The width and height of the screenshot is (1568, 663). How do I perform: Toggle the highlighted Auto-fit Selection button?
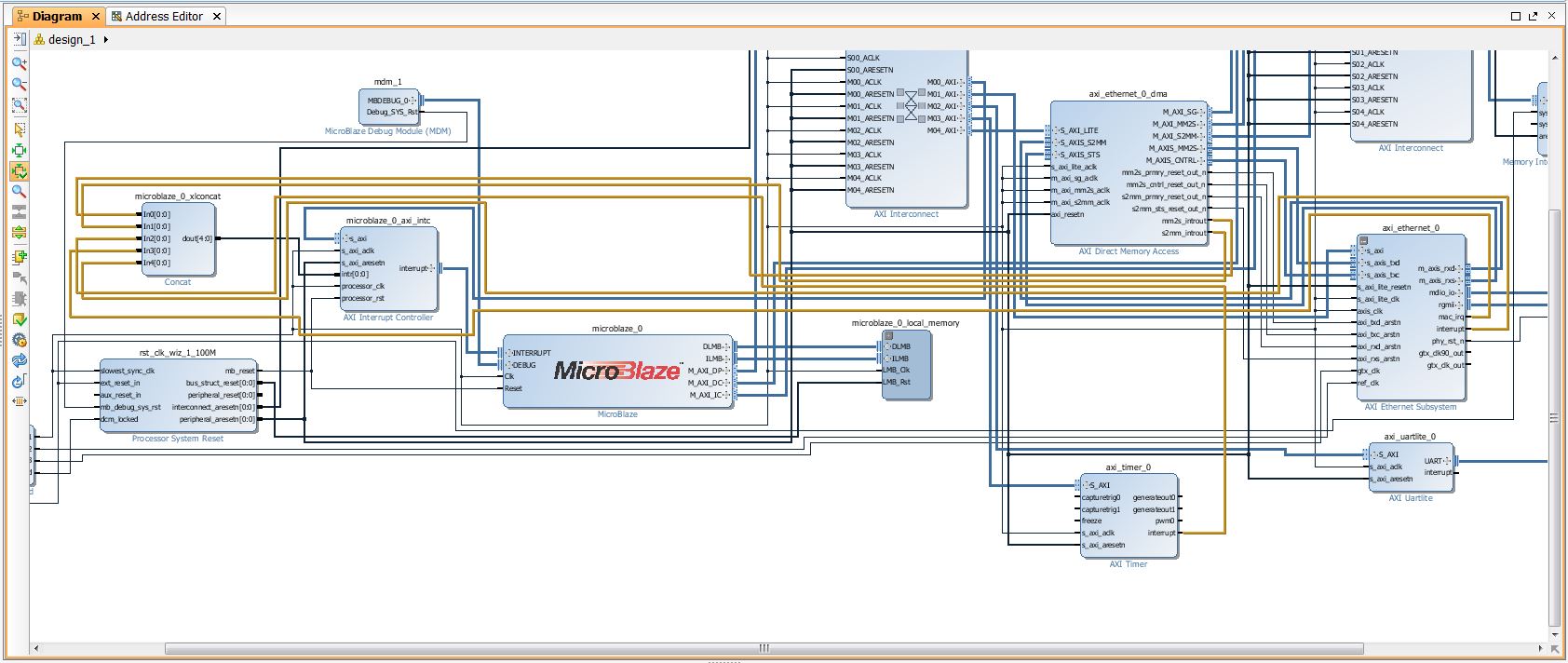[x=19, y=171]
